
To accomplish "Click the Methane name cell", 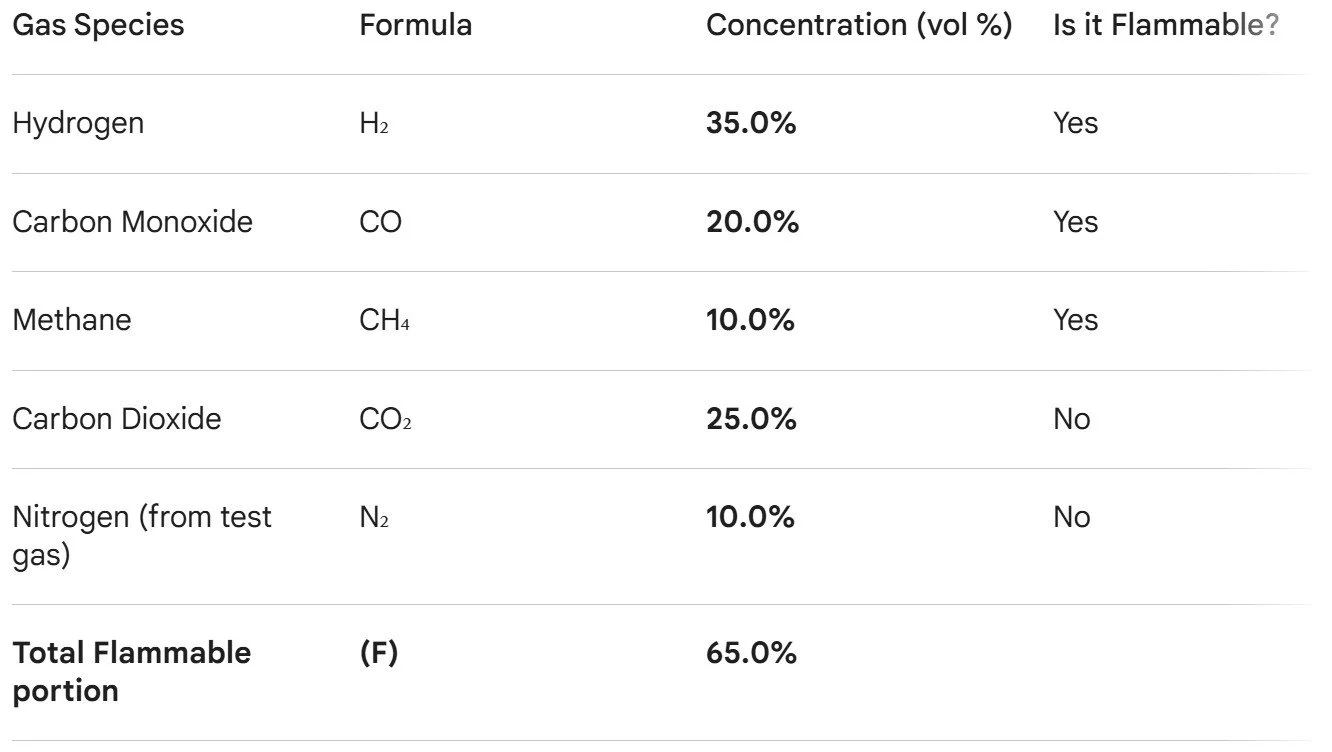I will (72, 320).
